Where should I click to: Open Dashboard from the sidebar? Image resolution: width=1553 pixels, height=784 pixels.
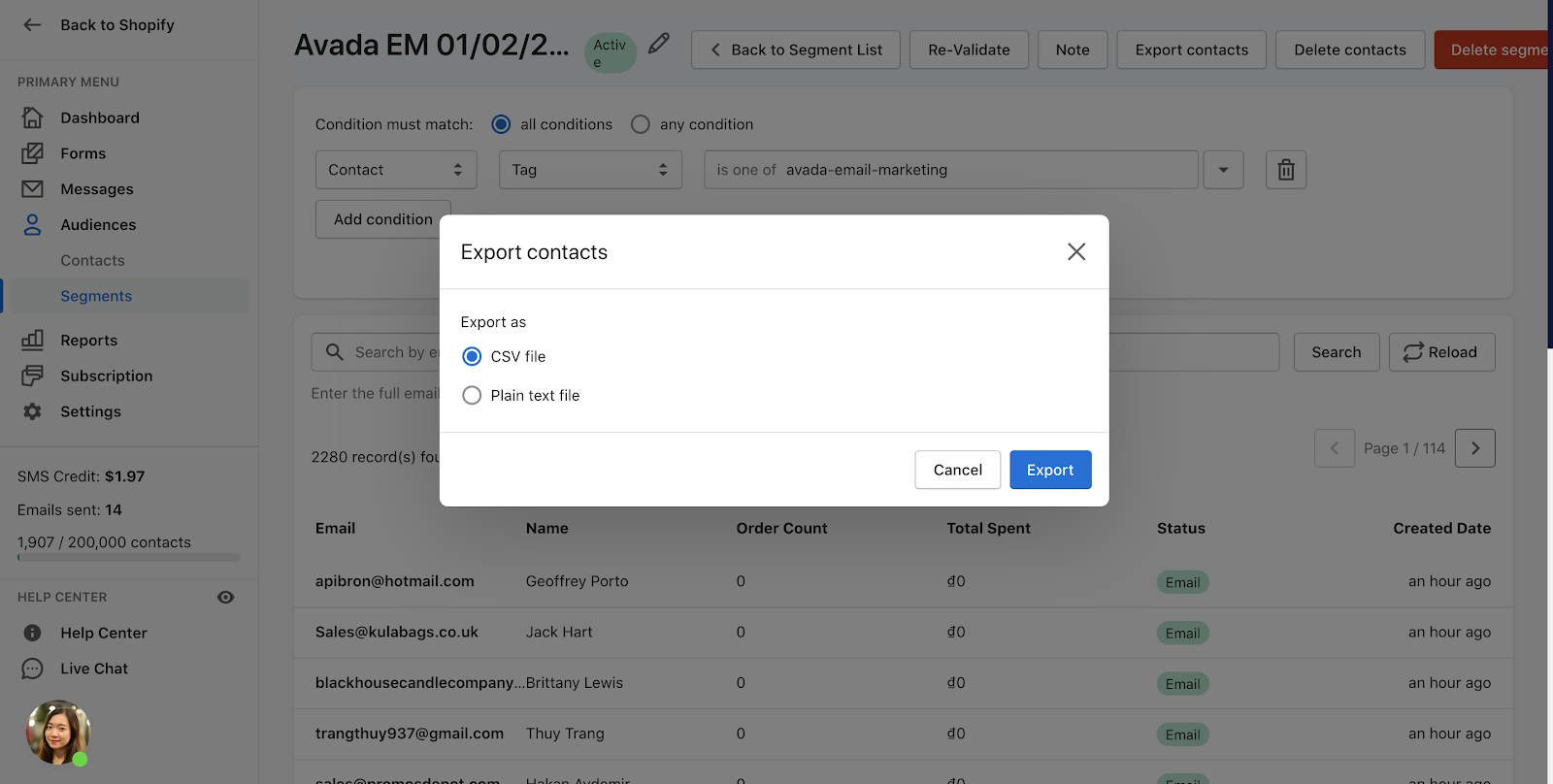pyautogui.click(x=99, y=117)
